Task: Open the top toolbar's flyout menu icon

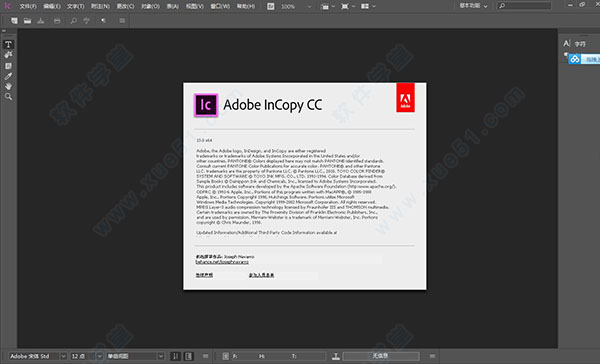Action: 122,21
